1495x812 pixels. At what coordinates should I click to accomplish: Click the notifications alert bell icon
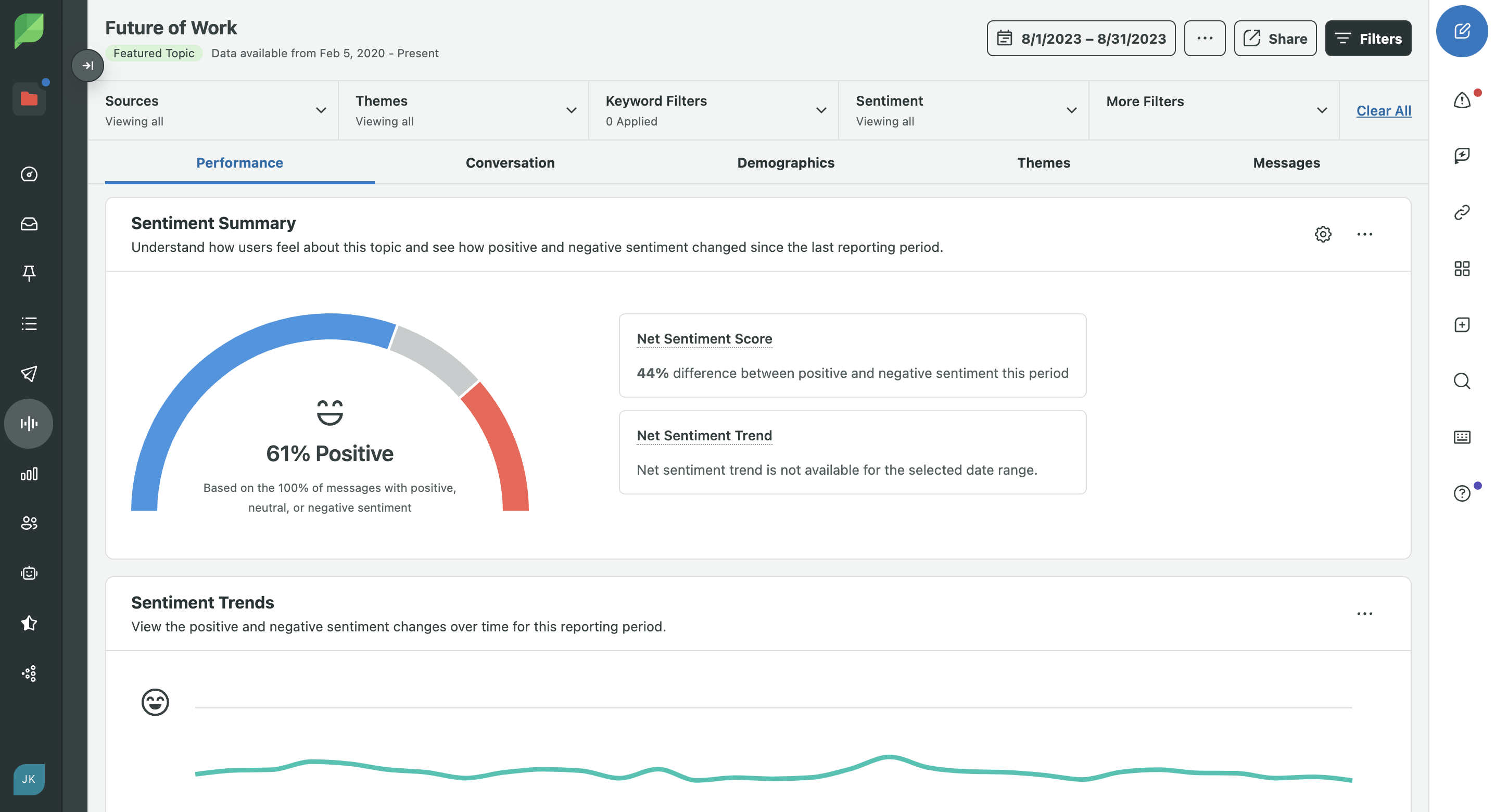click(x=1461, y=100)
